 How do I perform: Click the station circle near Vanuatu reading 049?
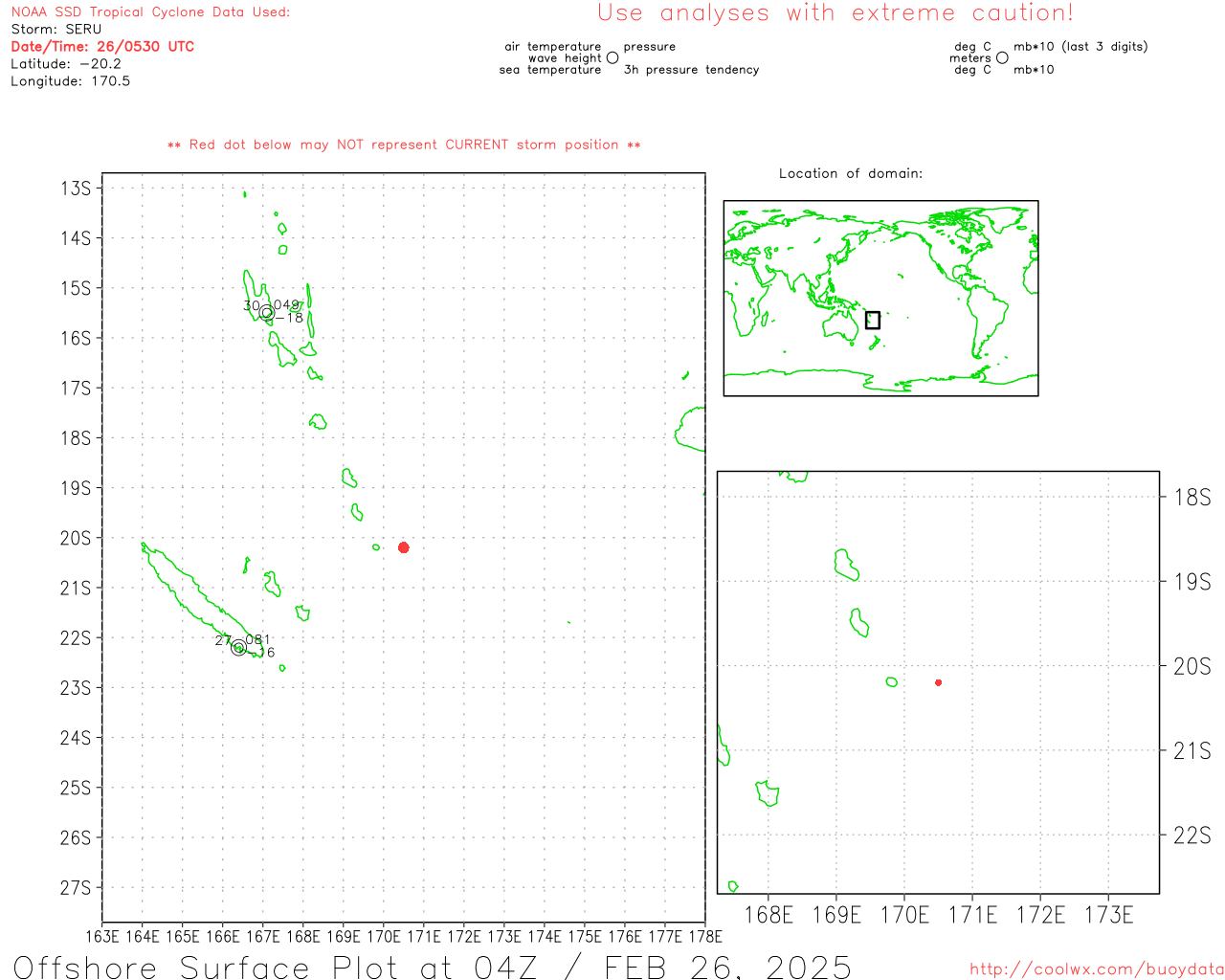(x=267, y=312)
